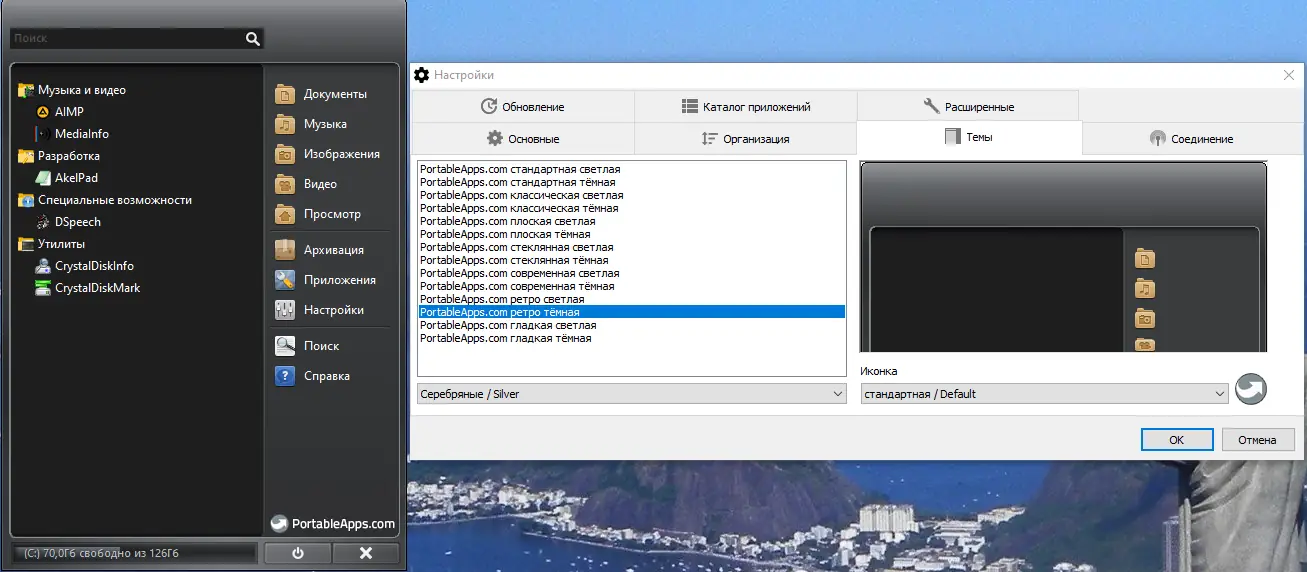1307x572 pixels.
Task: Launch the AIMP player icon
Action: pyautogui.click(x=43, y=112)
